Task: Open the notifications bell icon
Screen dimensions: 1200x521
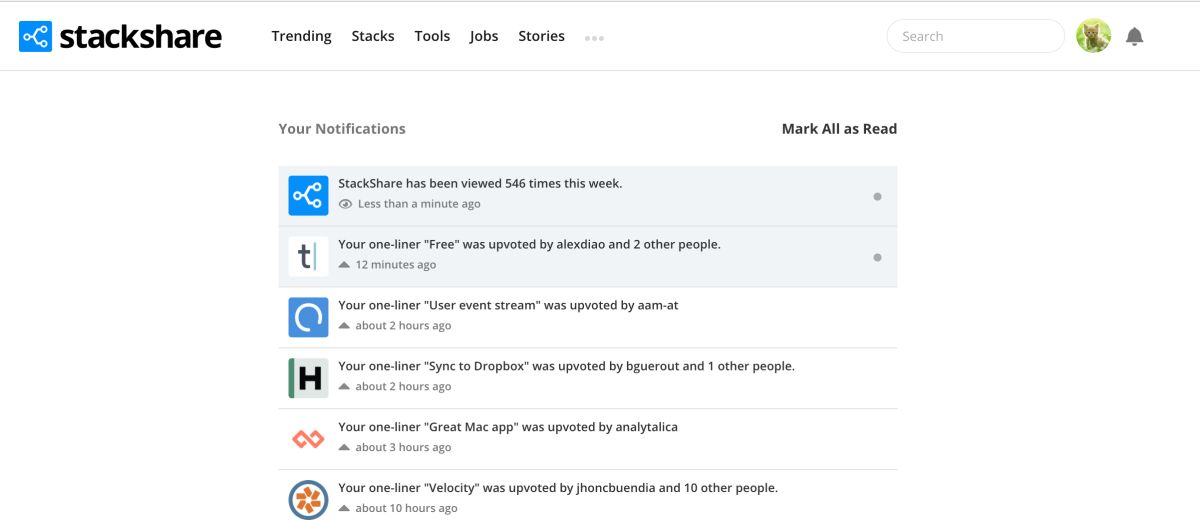Action: point(1134,37)
